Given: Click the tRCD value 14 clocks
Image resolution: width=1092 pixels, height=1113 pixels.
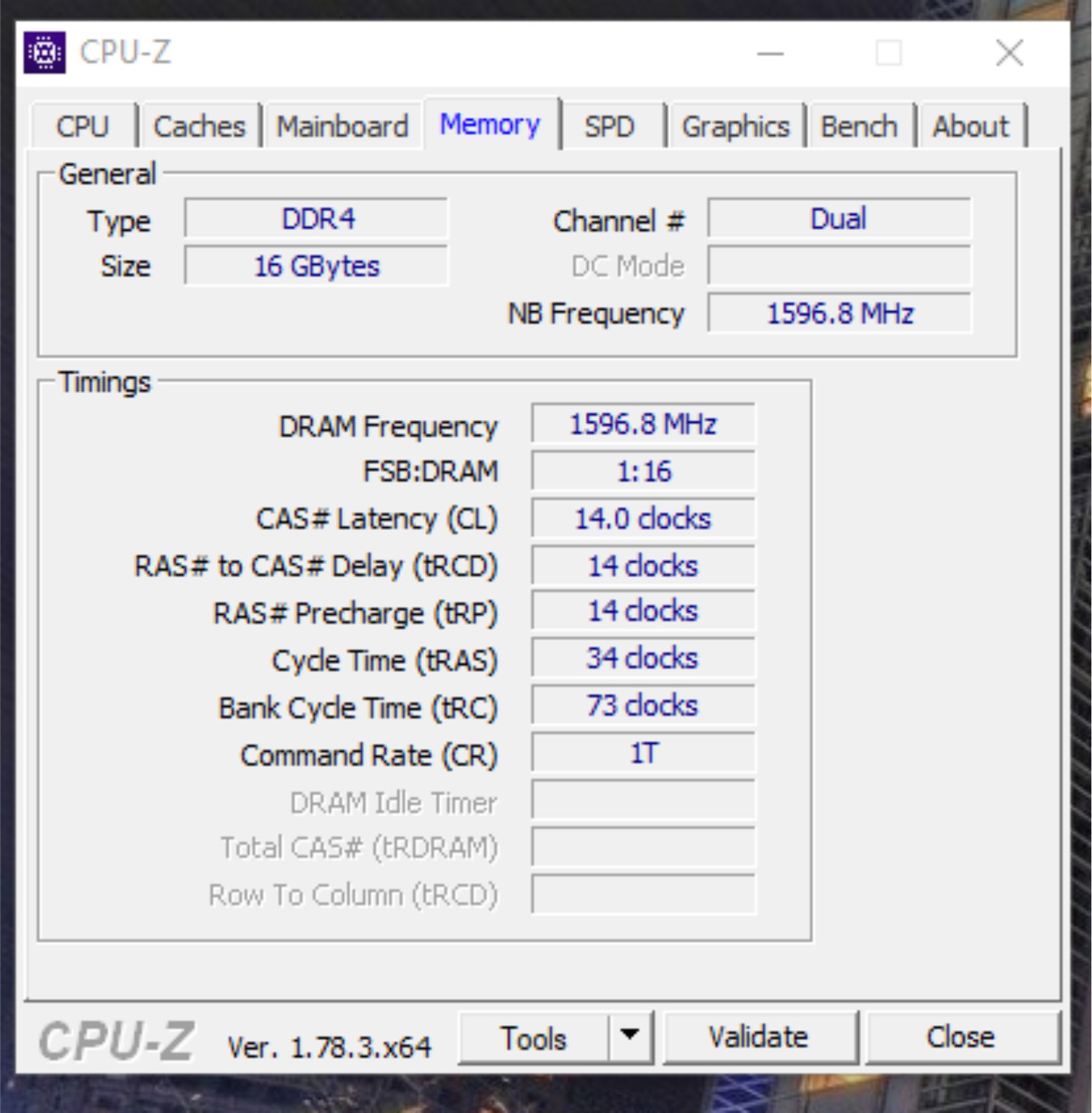Looking at the screenshot, I should click(x=643, y=566).
